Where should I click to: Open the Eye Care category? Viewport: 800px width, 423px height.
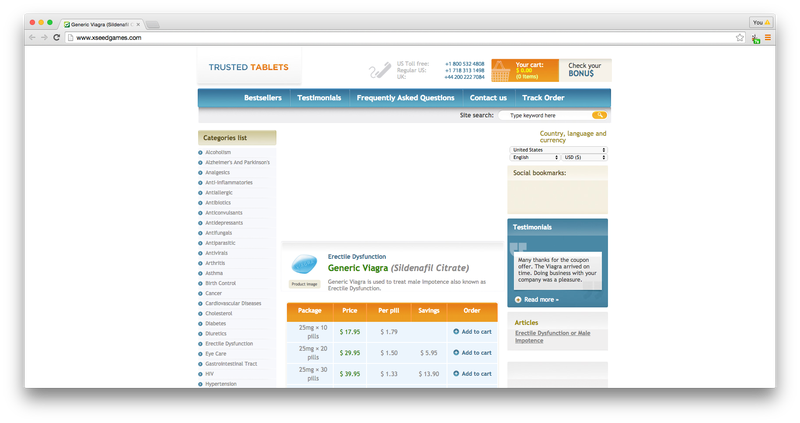[x=215, y=354]
